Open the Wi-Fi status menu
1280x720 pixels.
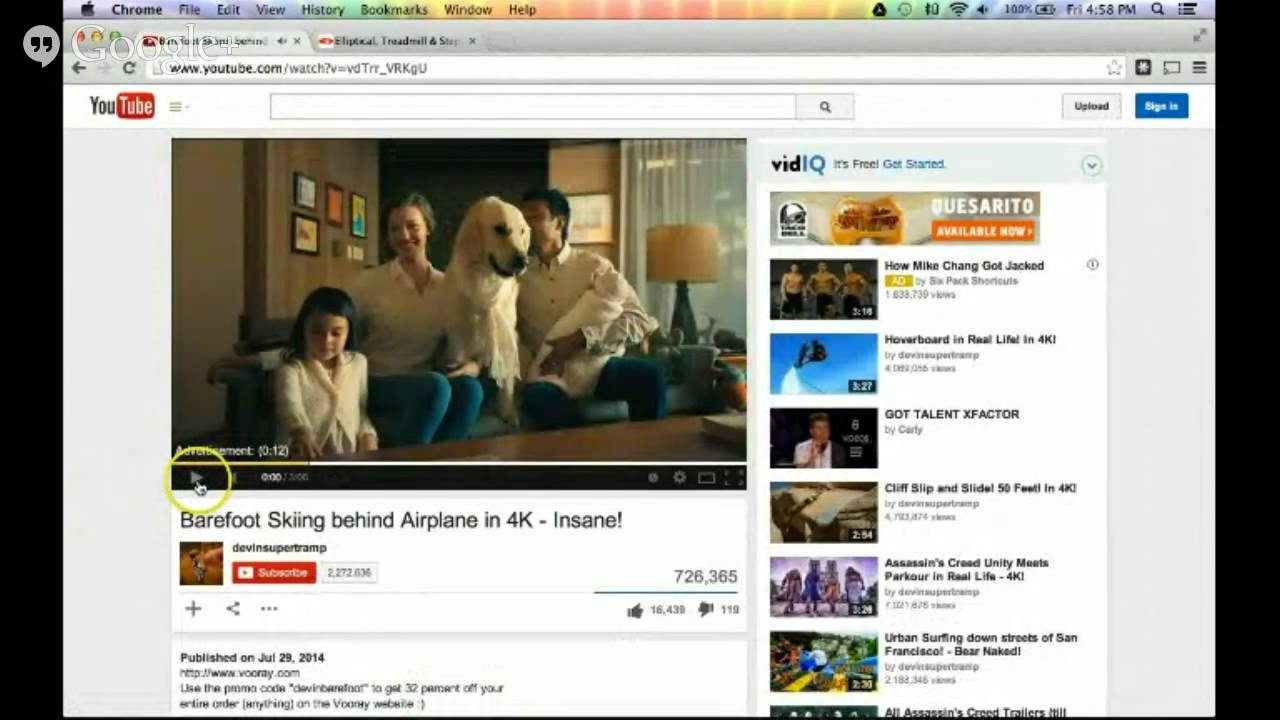point(958,9)
